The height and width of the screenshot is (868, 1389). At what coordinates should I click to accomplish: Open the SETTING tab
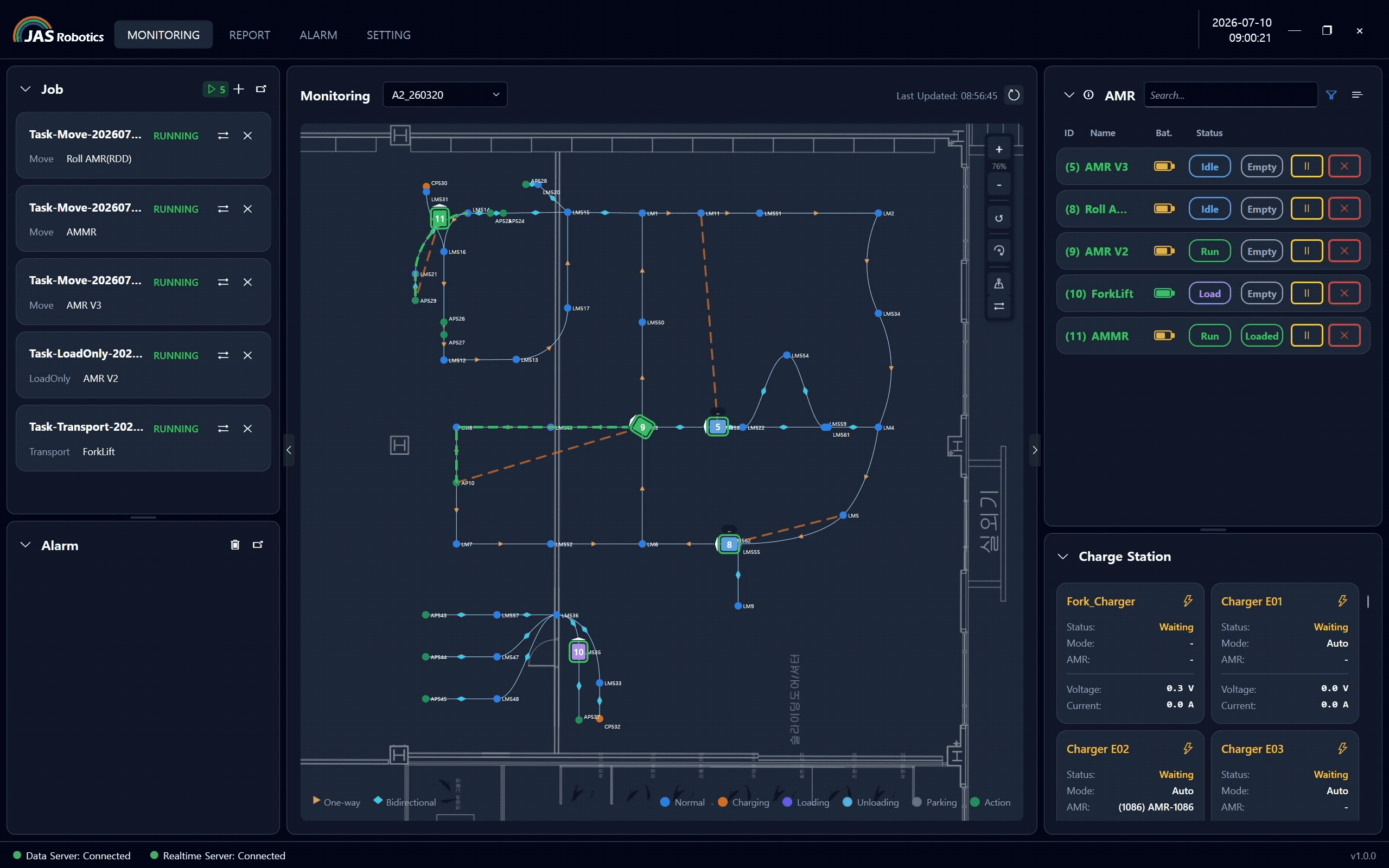[x=388, y=35]
